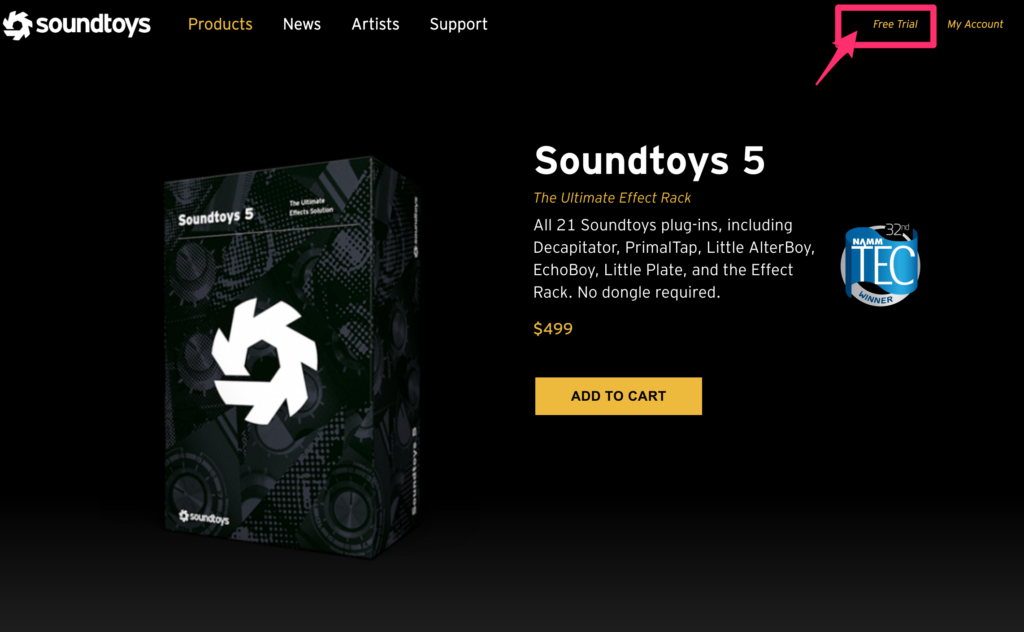Click the white gear emblem on the box

pos(265,360)
